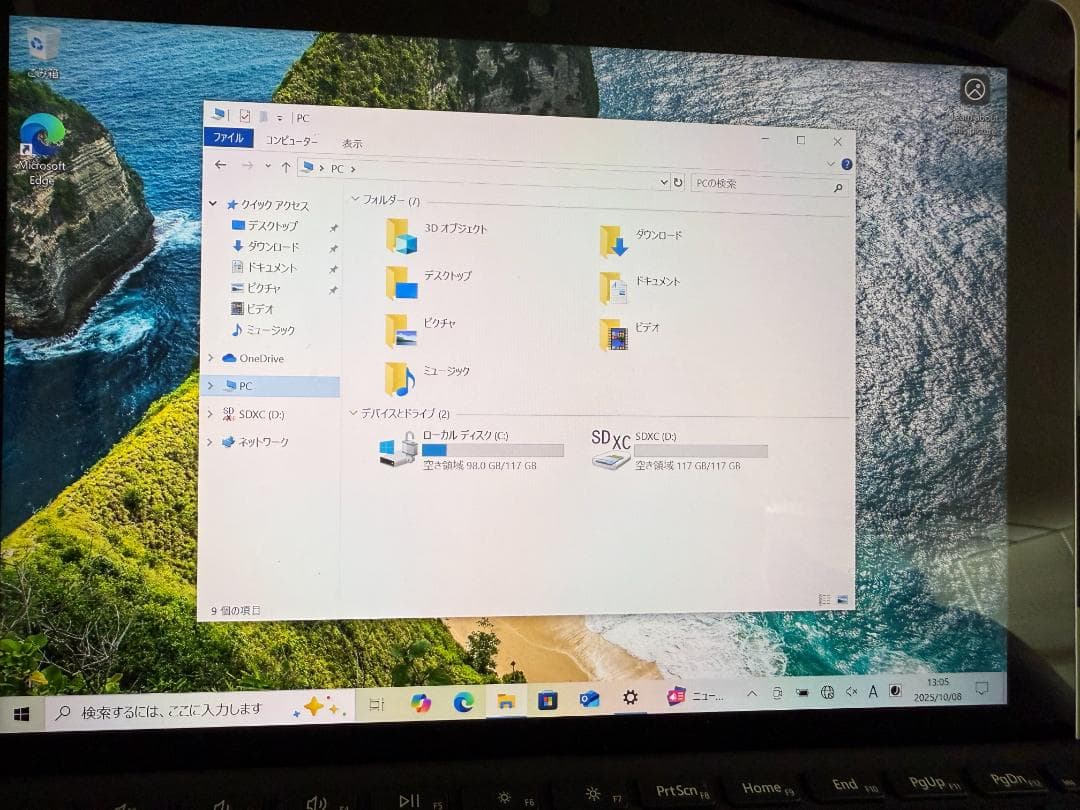Open the ビデオ folder icon

coord(613,334)
